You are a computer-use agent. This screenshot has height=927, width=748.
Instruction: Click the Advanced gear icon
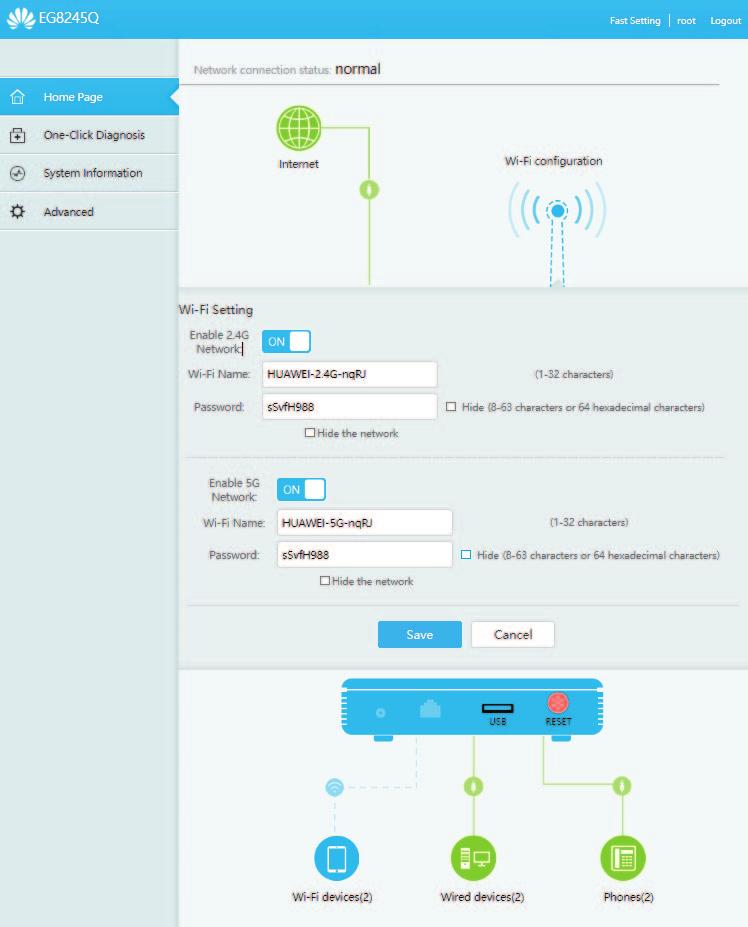click(18, 212)
